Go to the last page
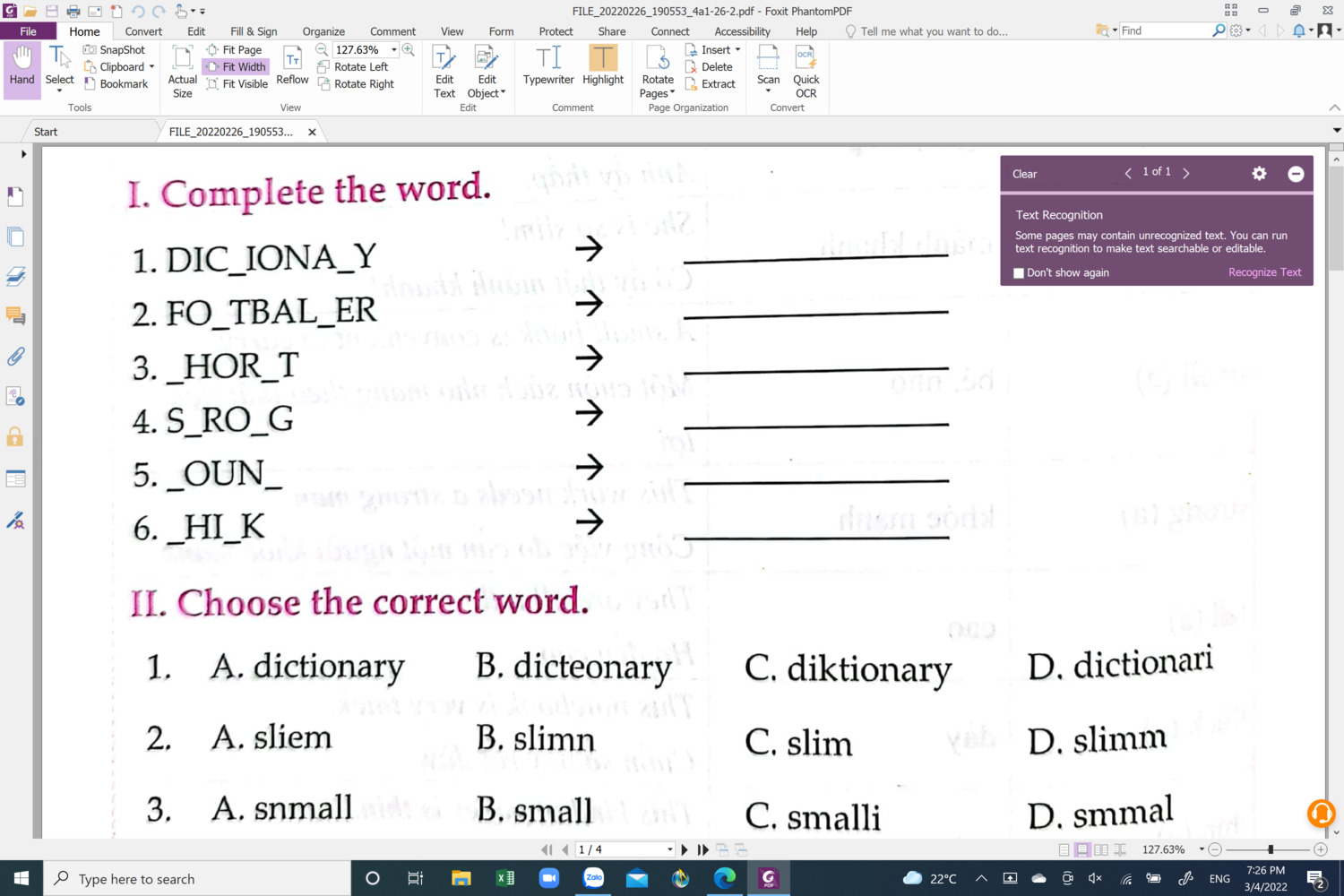Viewport: 1344px width, 896px height. tap(703, 849)
